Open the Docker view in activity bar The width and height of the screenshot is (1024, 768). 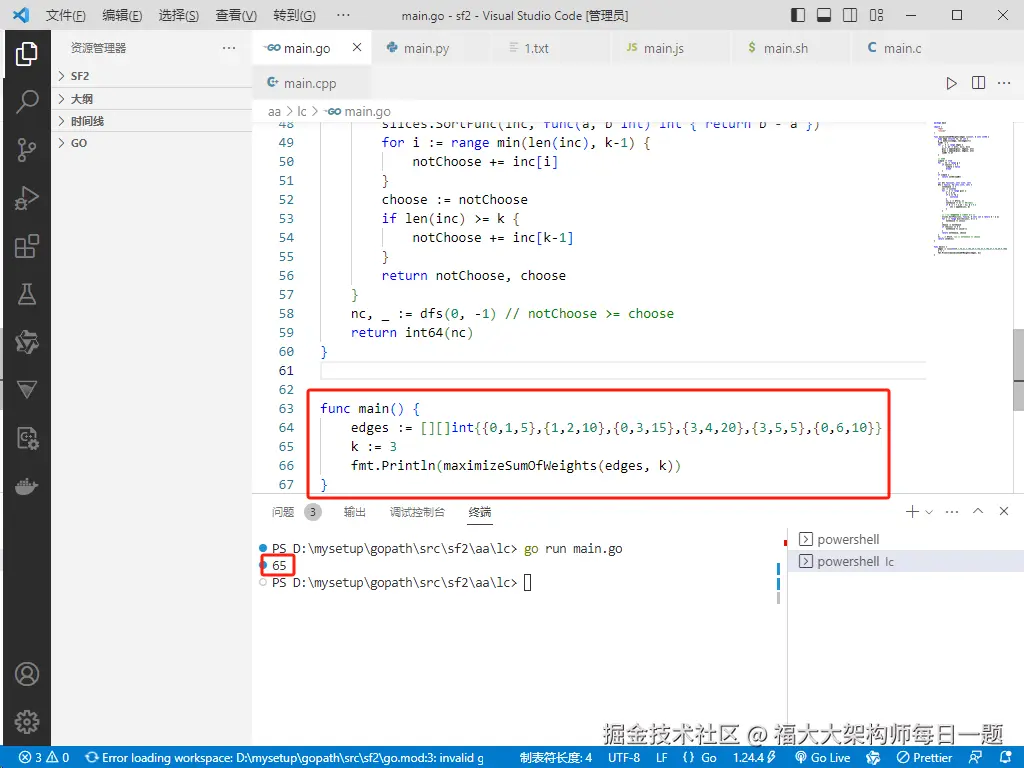(x=26, y=487)
